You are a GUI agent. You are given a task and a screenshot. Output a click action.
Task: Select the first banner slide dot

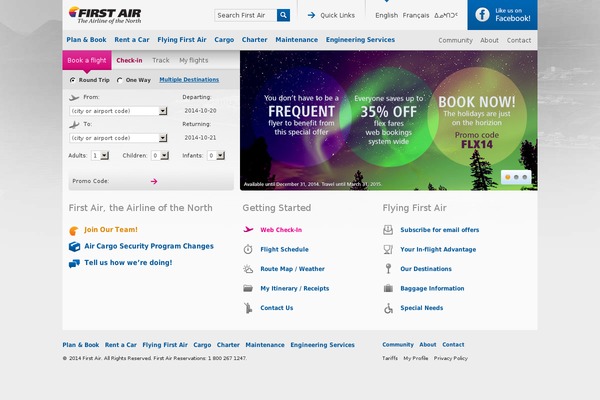508,177
